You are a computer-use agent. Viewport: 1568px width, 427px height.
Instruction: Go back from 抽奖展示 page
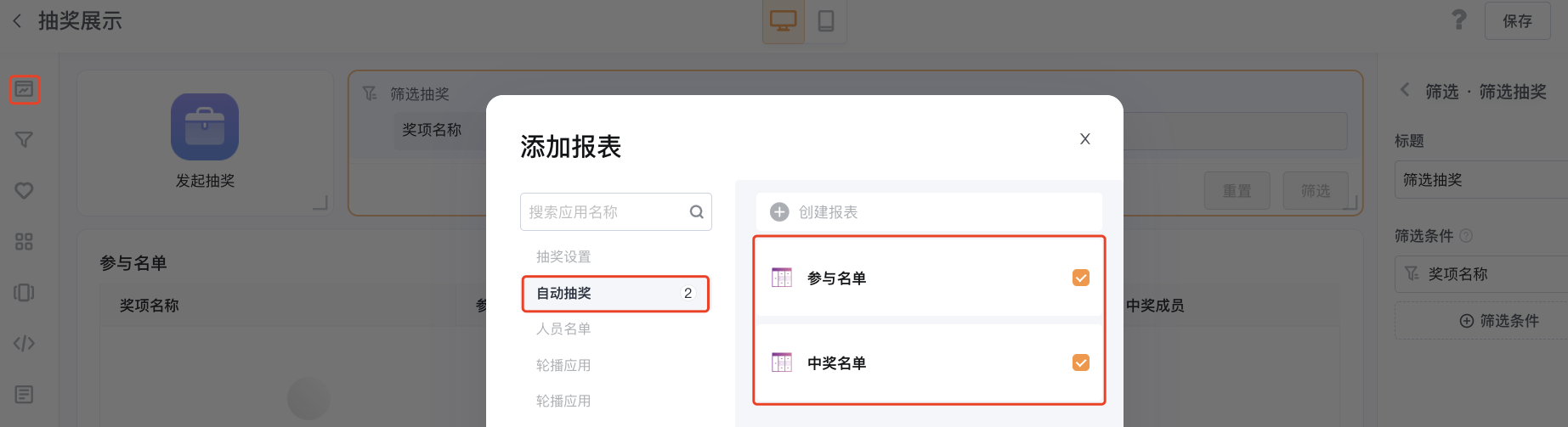point(17,20)
